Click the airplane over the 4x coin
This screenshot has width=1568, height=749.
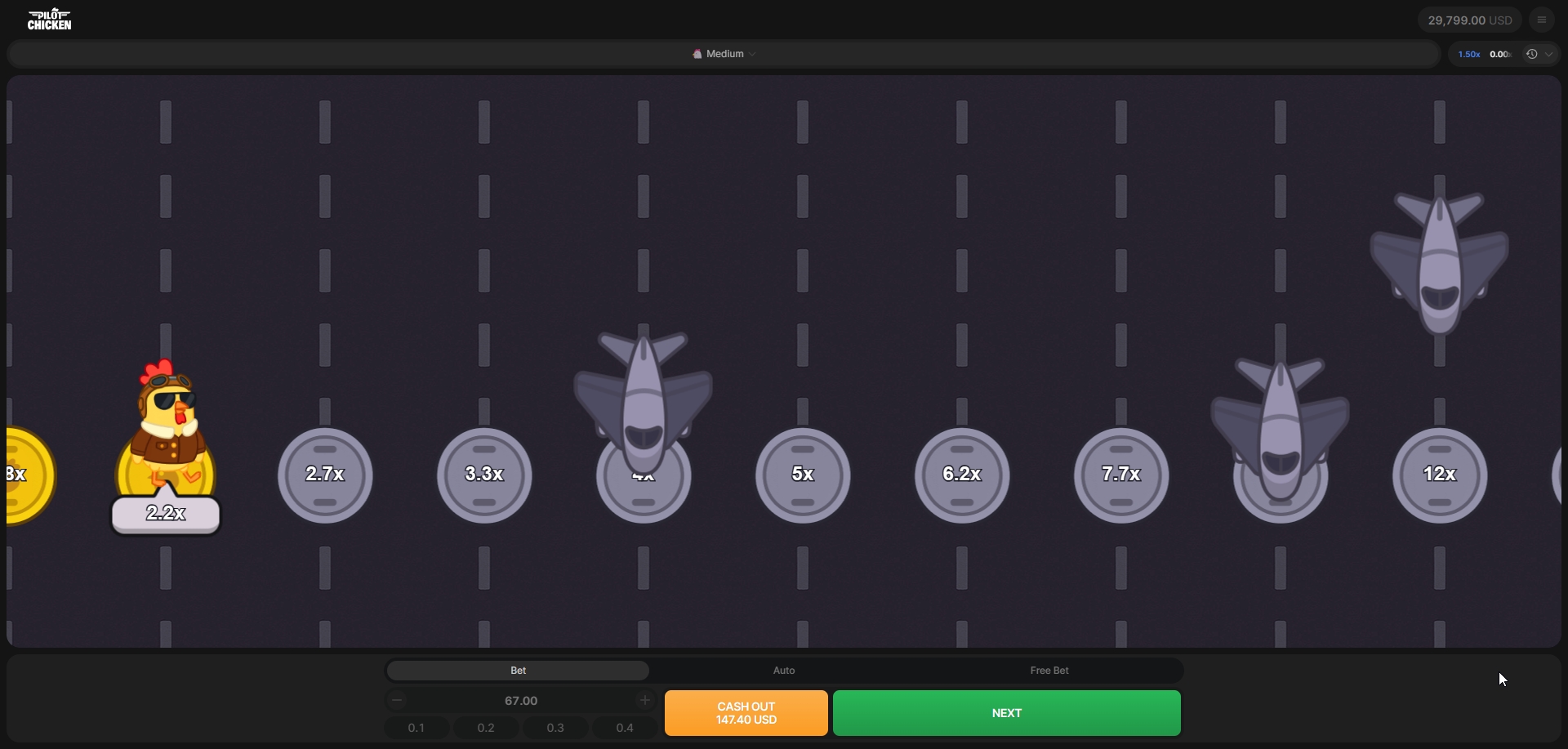(x=644, y=400)
